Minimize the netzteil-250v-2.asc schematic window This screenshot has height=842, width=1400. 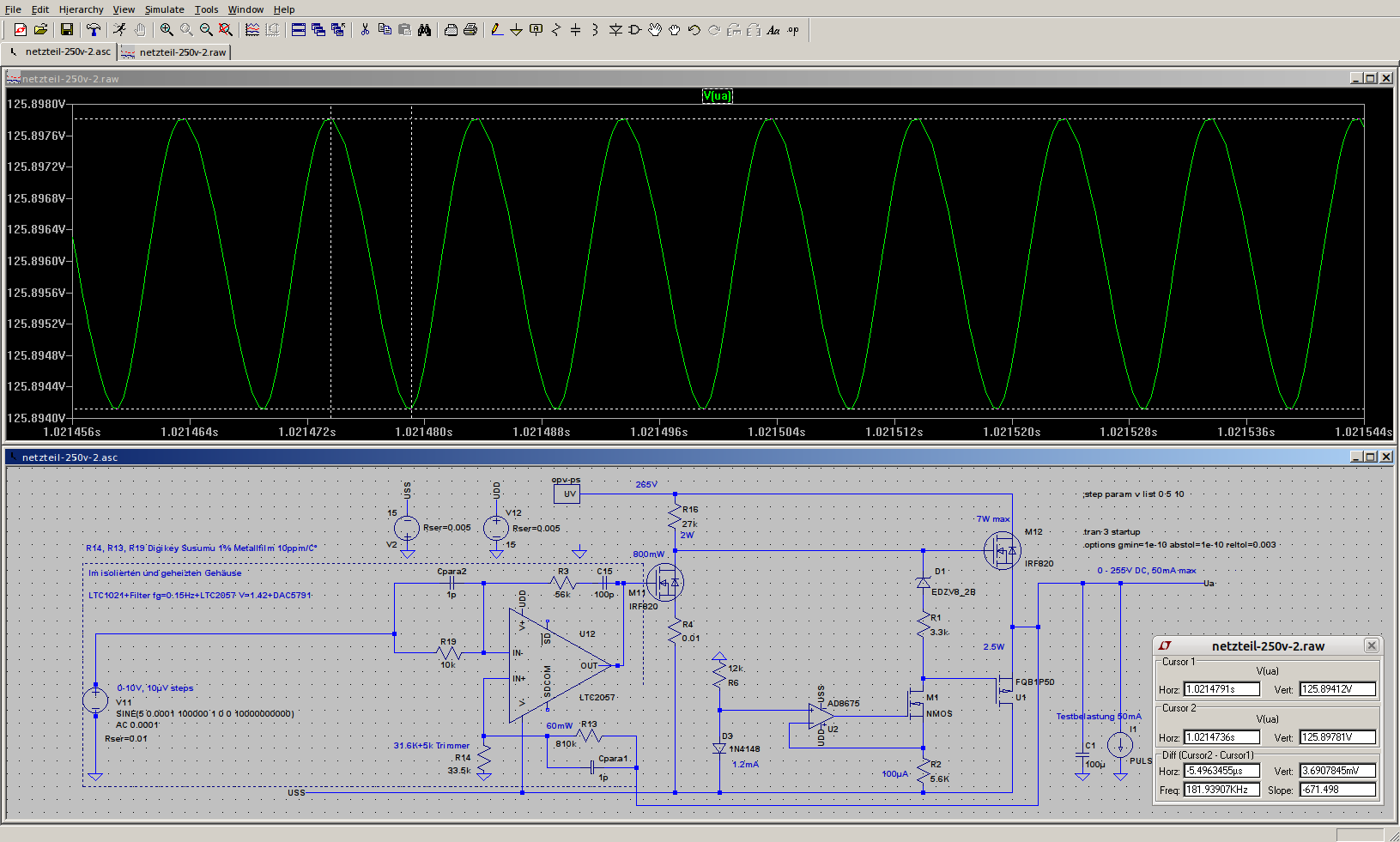click(x=1356, y=457)
